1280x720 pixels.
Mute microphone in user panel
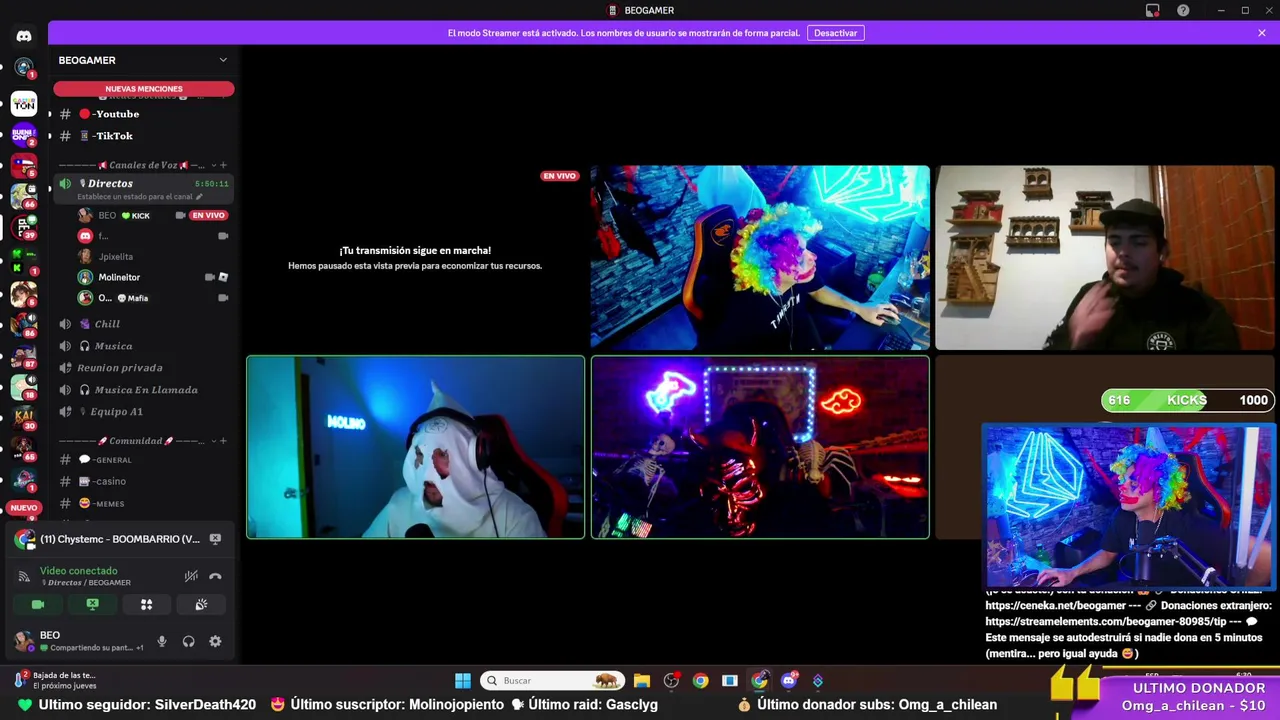[x=162, y=642]
